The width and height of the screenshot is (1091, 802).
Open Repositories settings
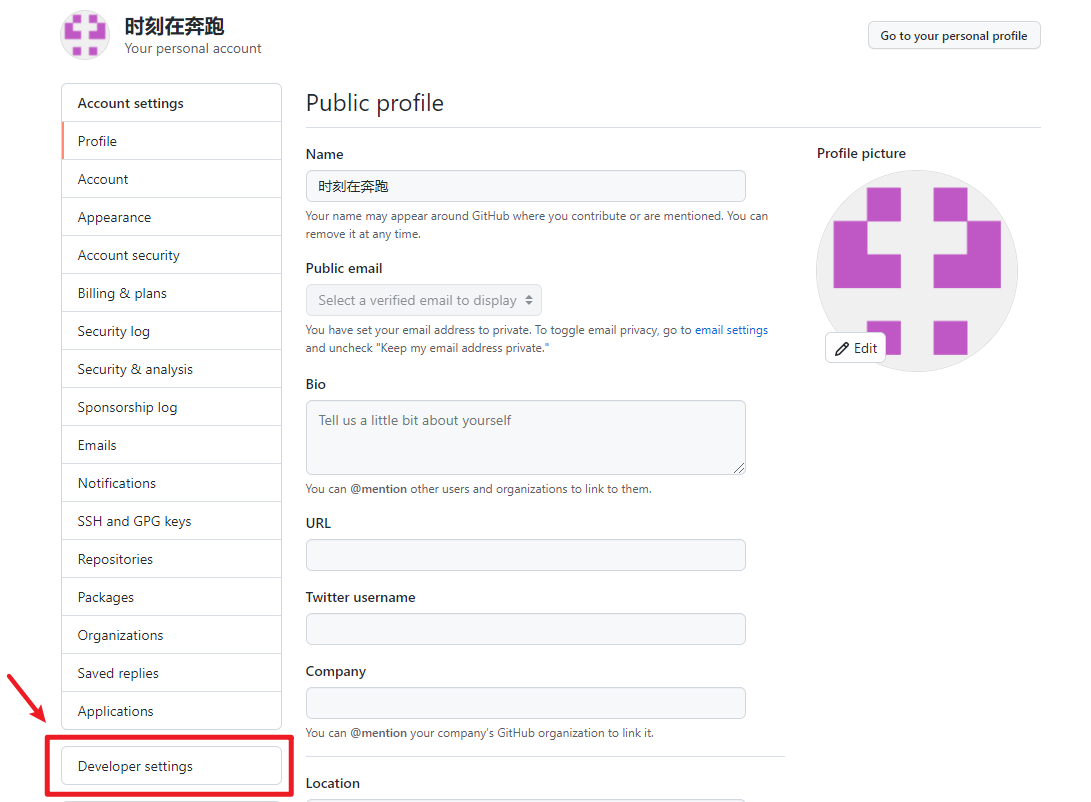click(x=171, y=559)
